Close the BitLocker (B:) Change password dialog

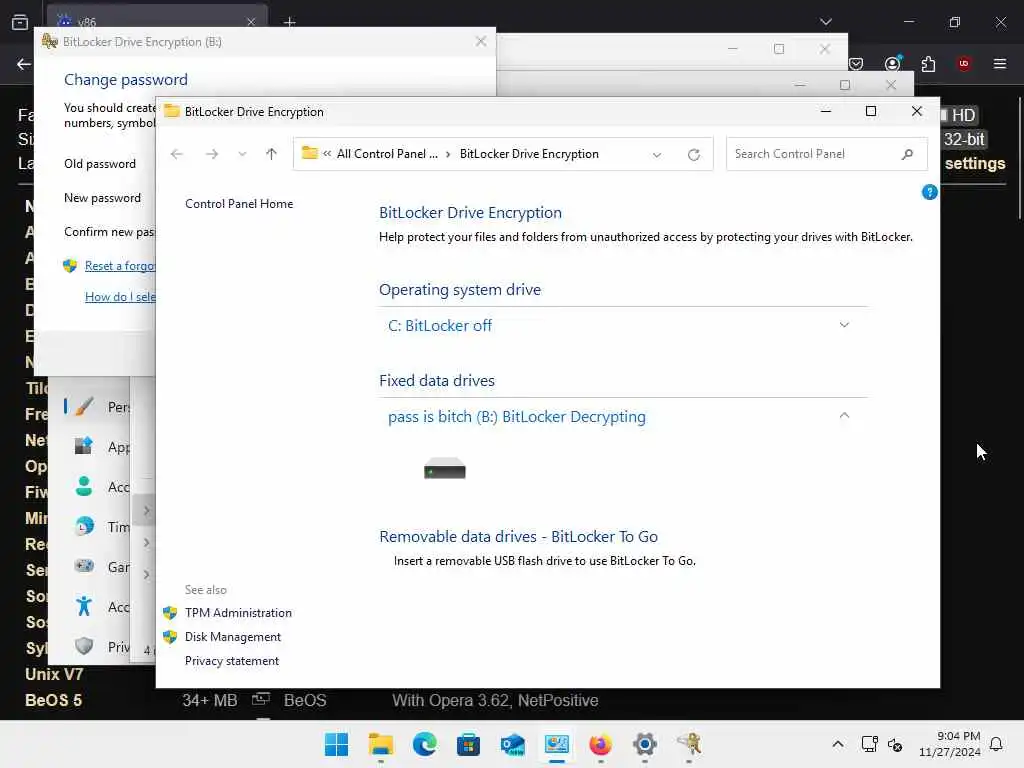[481, 42]
